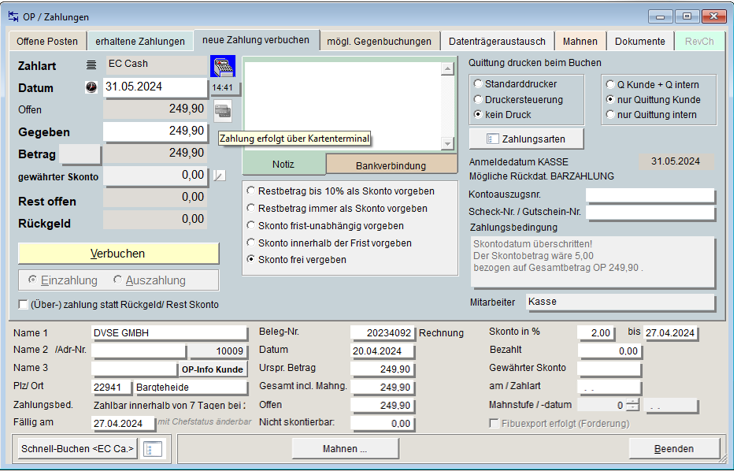
Task: Click the Plz field 22941
Action: click(x=112, y=387)
